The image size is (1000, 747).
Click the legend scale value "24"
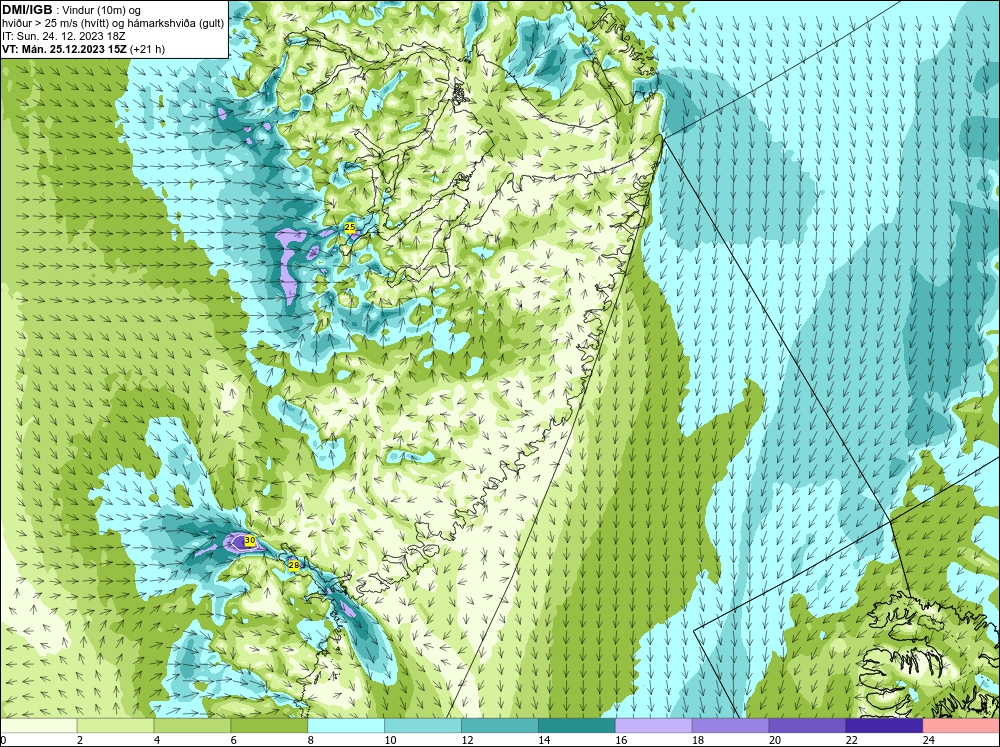929,740
